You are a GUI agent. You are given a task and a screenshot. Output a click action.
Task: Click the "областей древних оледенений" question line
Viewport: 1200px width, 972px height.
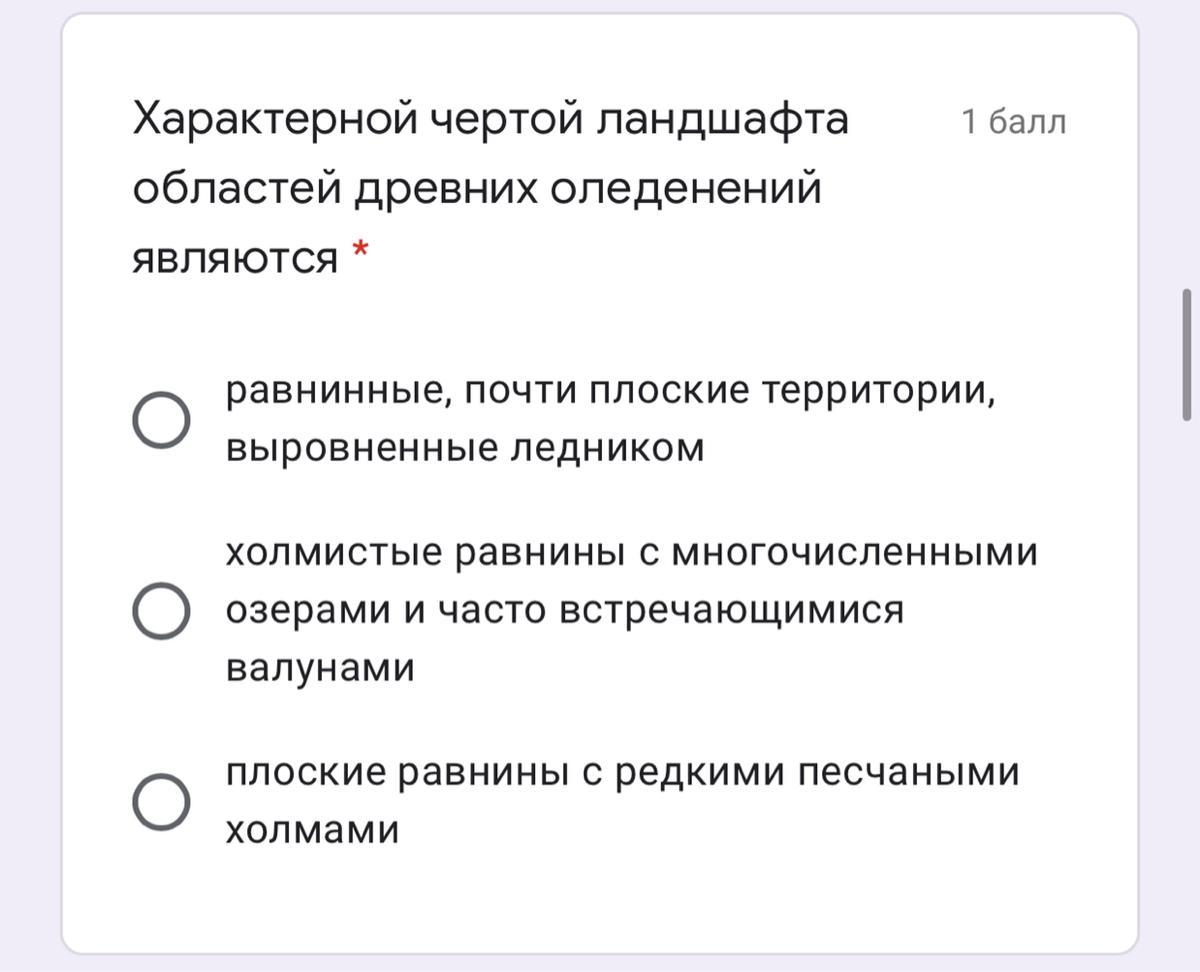477,188
